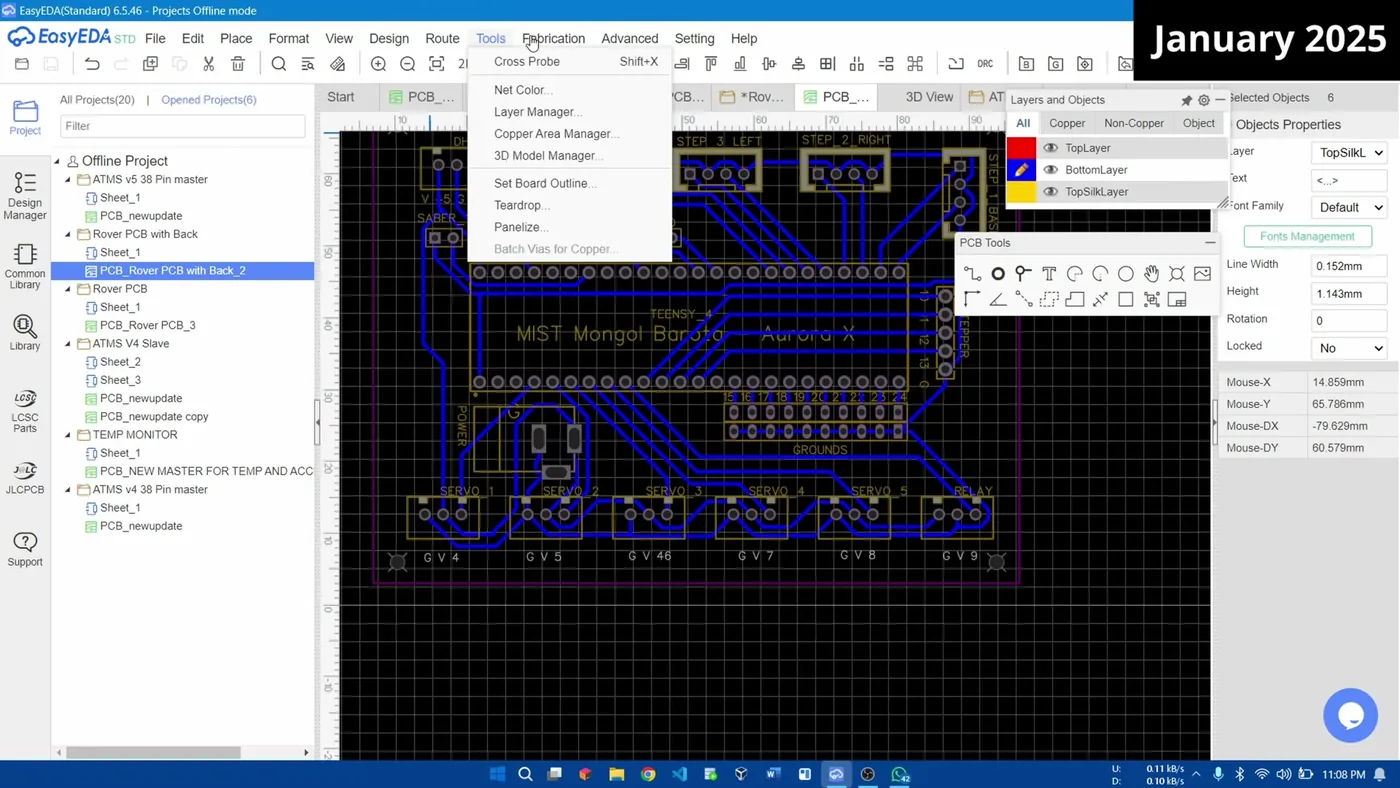Select the Protractor angle tool in PCB Tools
Screen dimensions: 1400x788
(x=998, y=299)
